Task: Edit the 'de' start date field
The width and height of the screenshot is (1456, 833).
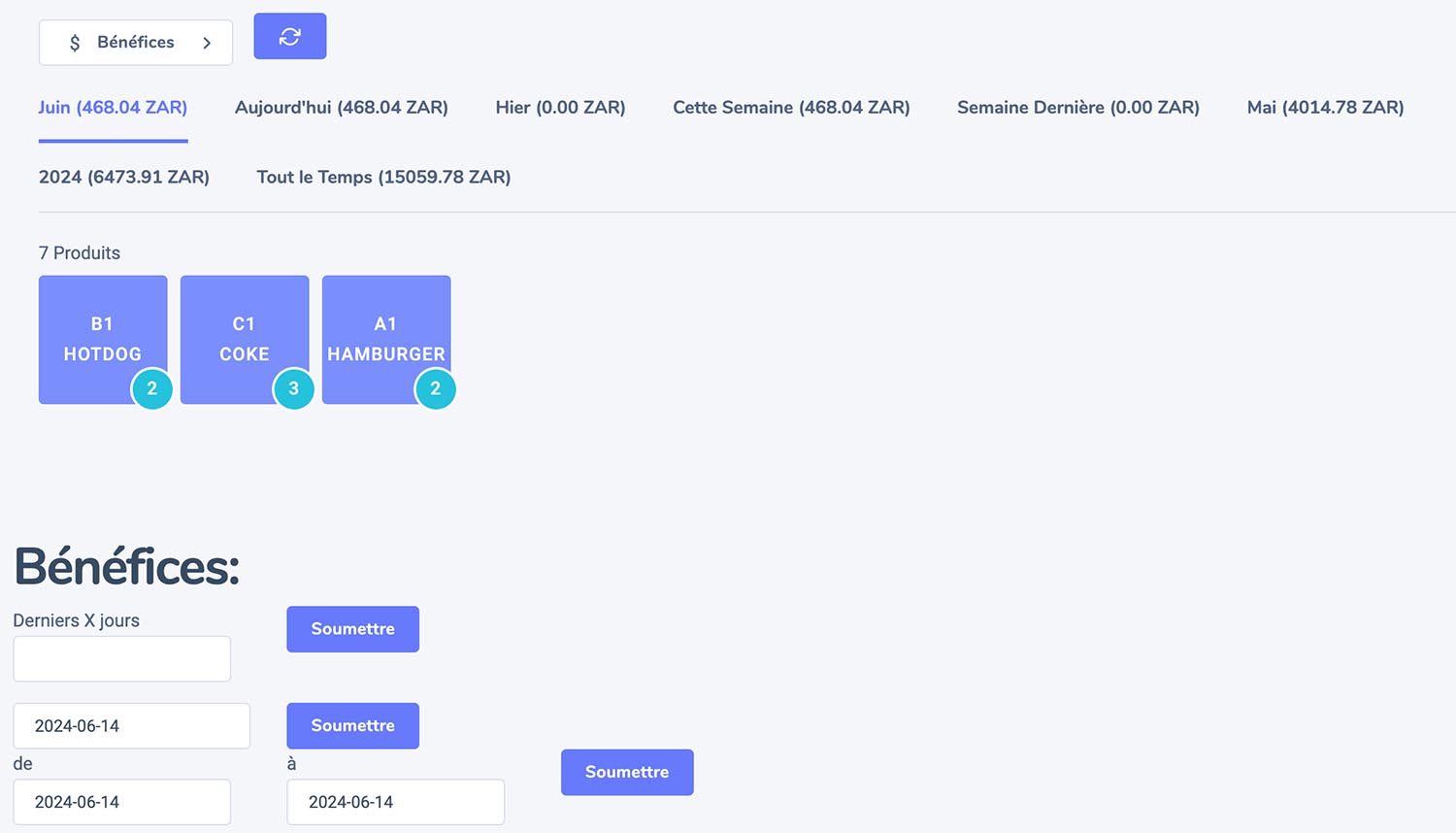Action: (x=122, y=802)
